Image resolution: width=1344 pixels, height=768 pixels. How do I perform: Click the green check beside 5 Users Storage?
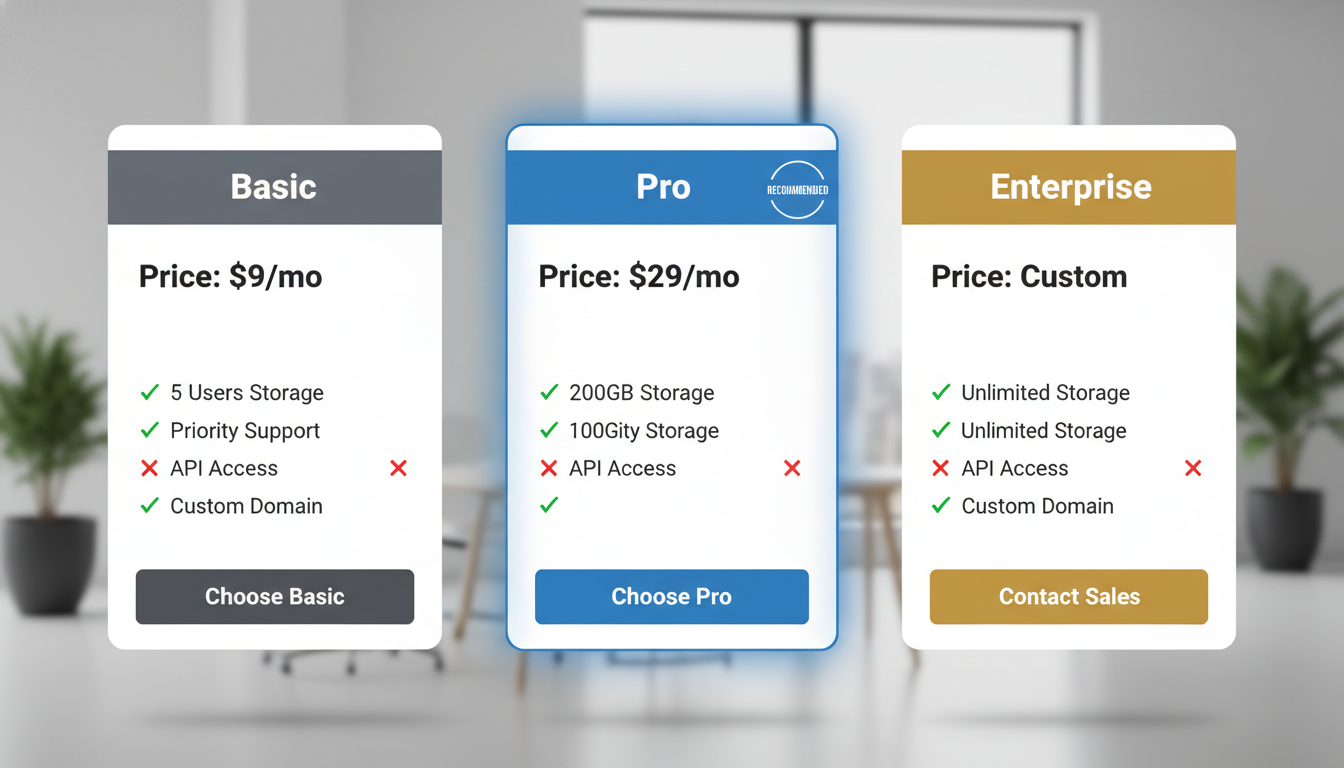click(x=150, y=393)
